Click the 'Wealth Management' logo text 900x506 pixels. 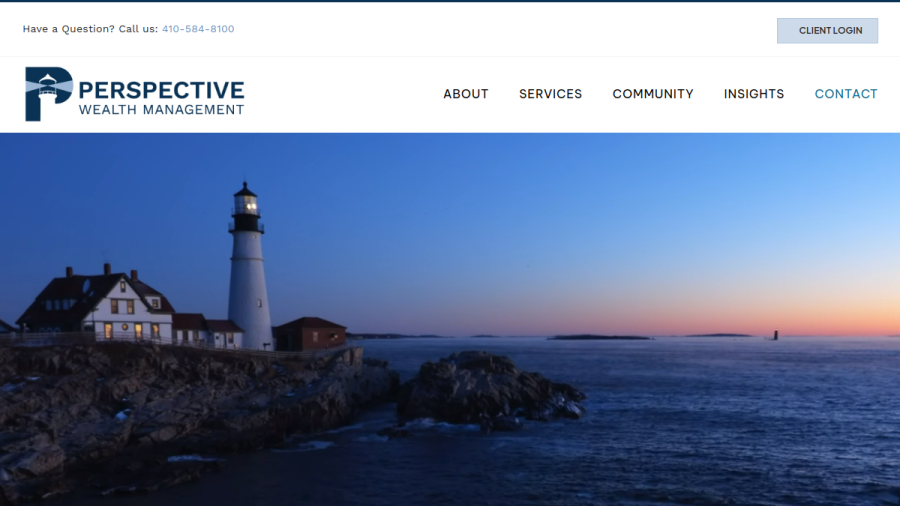tap(161, 110)
